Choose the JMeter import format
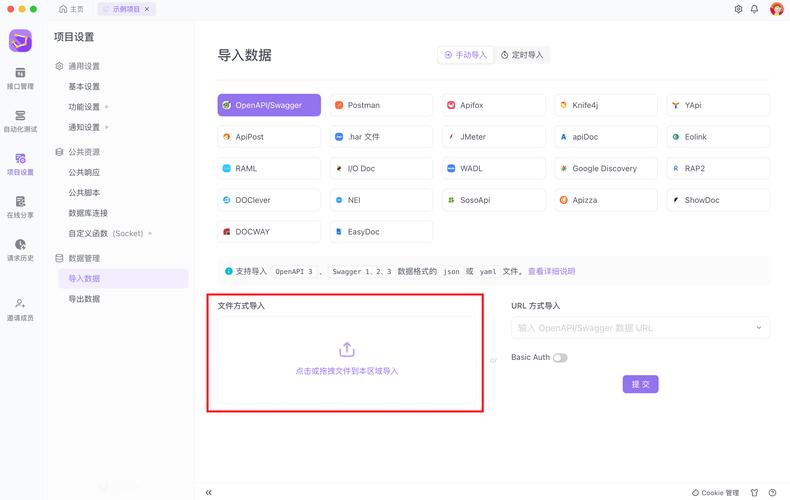Viewport: 790px width, 500px height. click(x=494, y=137)
